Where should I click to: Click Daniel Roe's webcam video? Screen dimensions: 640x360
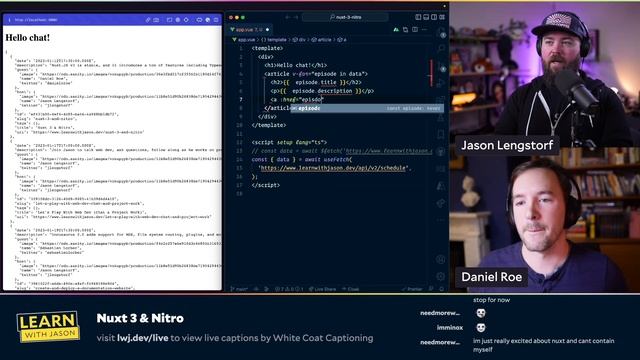[544, 220]
